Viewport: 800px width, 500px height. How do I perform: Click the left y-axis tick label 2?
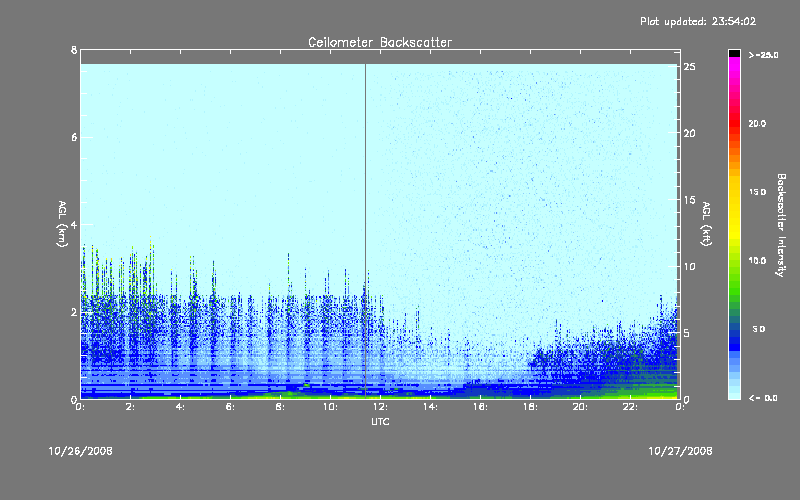tap(74, 312)
